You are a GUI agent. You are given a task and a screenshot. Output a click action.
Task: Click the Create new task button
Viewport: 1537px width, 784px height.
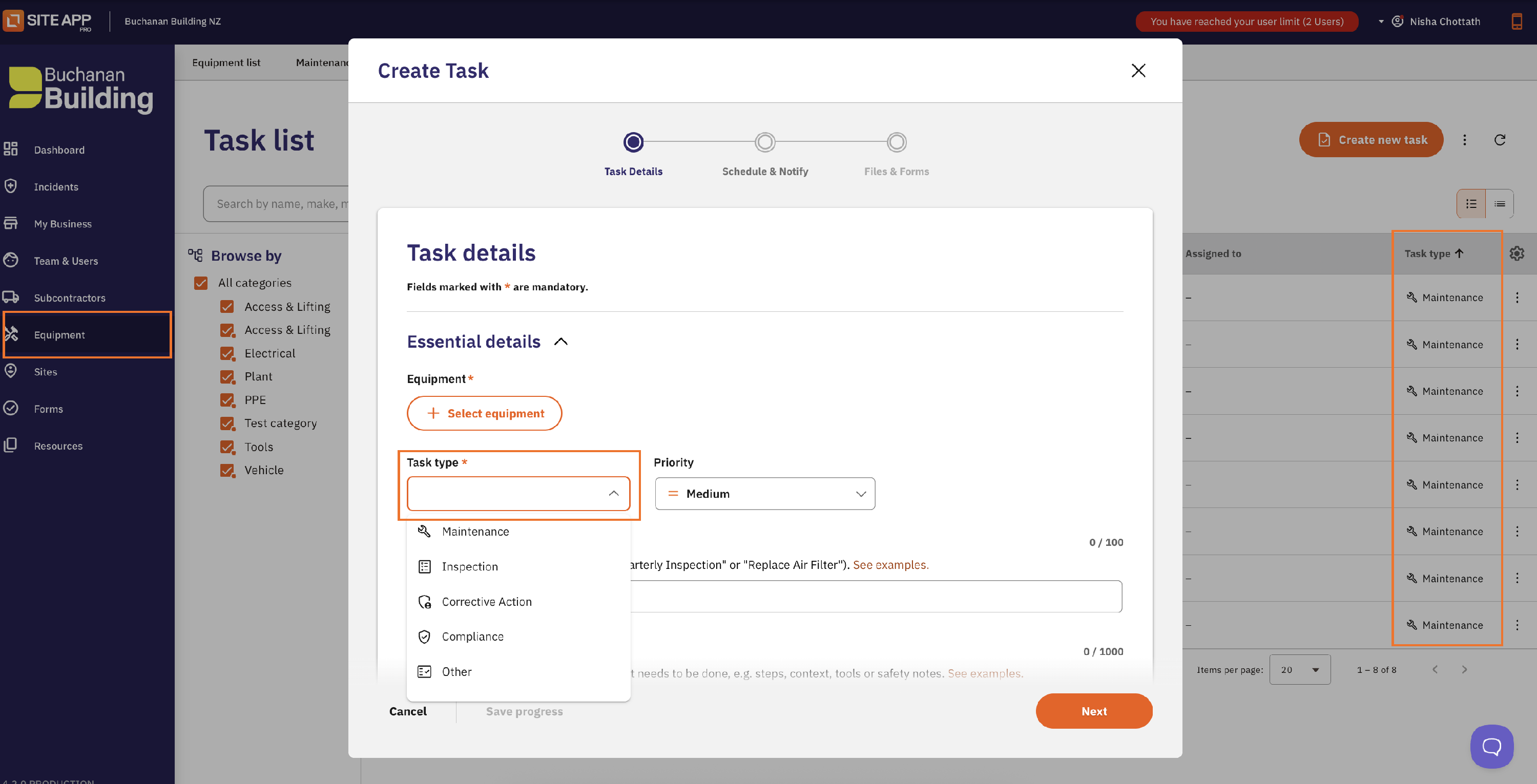1371,139
